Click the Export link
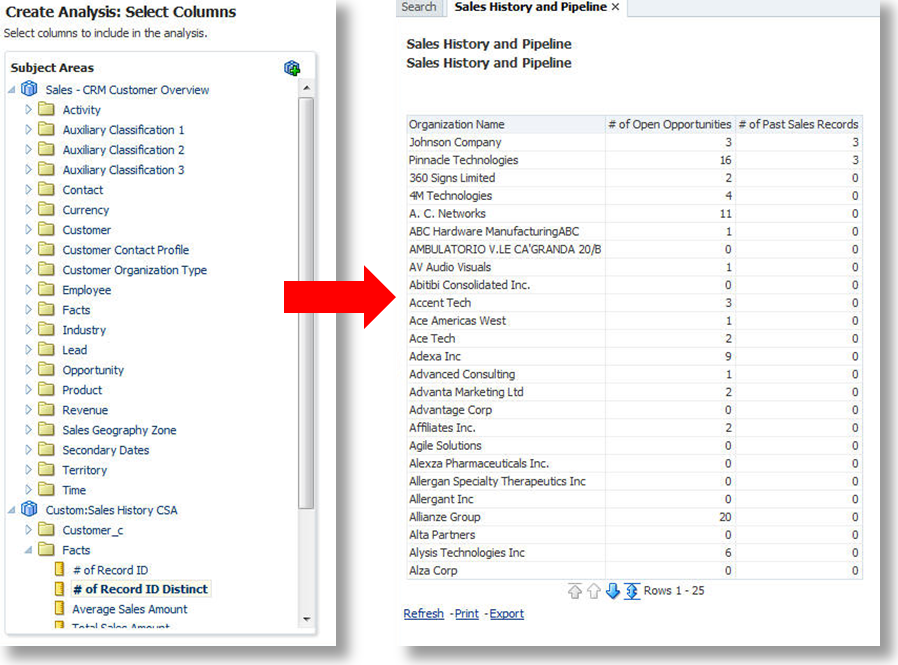This screenshot has height=665, width=898. pyautogui.click(x=506, y=614)
